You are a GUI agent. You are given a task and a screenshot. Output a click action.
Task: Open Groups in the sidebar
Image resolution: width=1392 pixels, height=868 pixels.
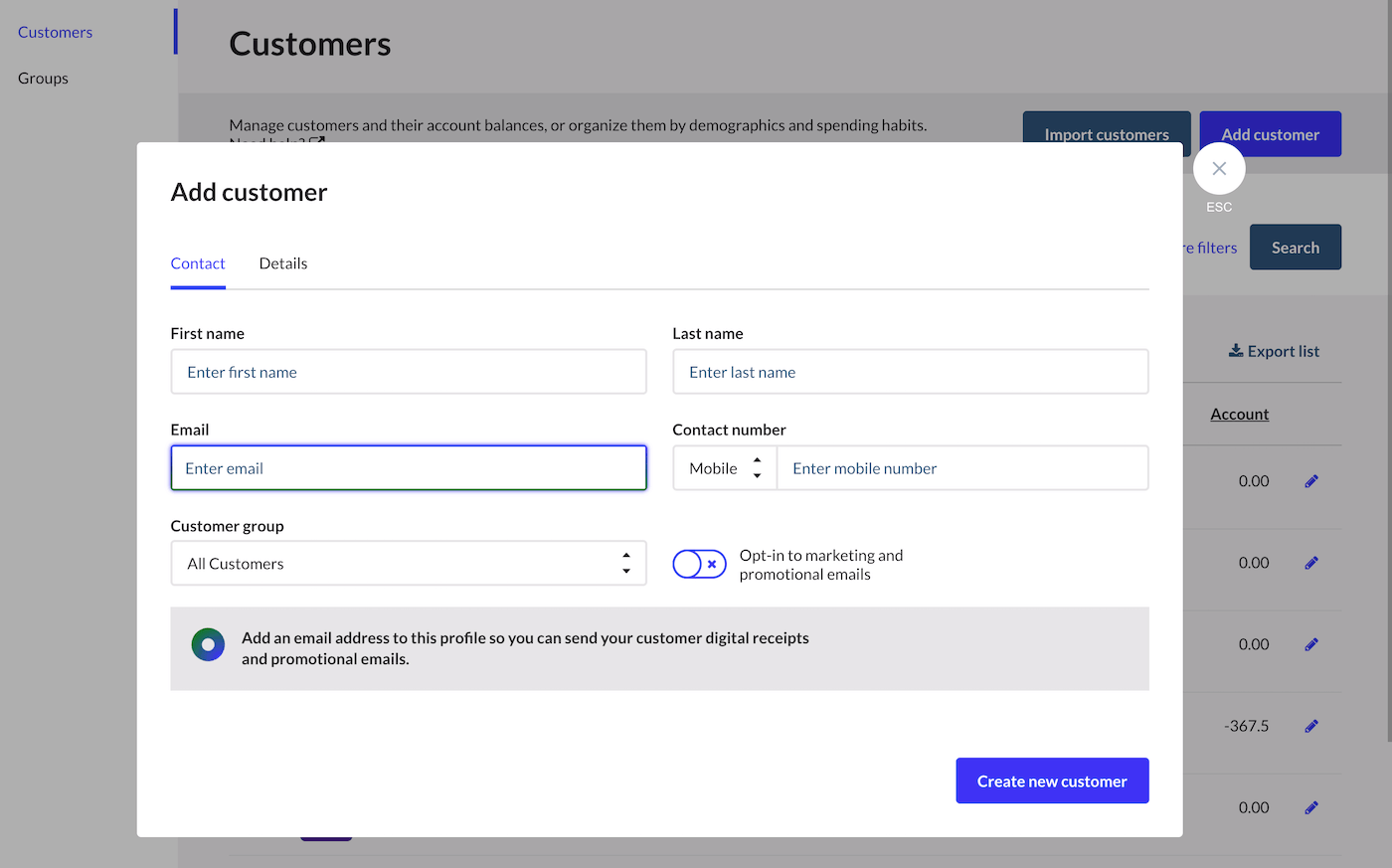(43, 78)
